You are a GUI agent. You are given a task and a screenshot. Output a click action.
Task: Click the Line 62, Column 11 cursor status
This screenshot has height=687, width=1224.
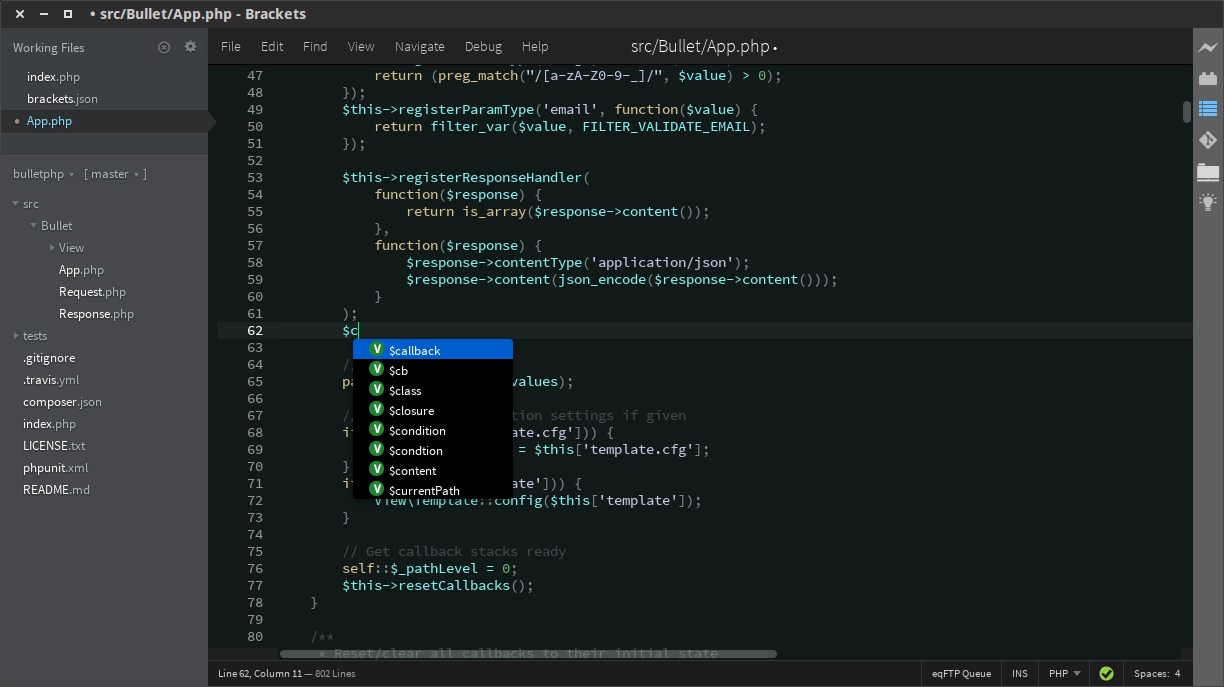(x=264, y=674)
